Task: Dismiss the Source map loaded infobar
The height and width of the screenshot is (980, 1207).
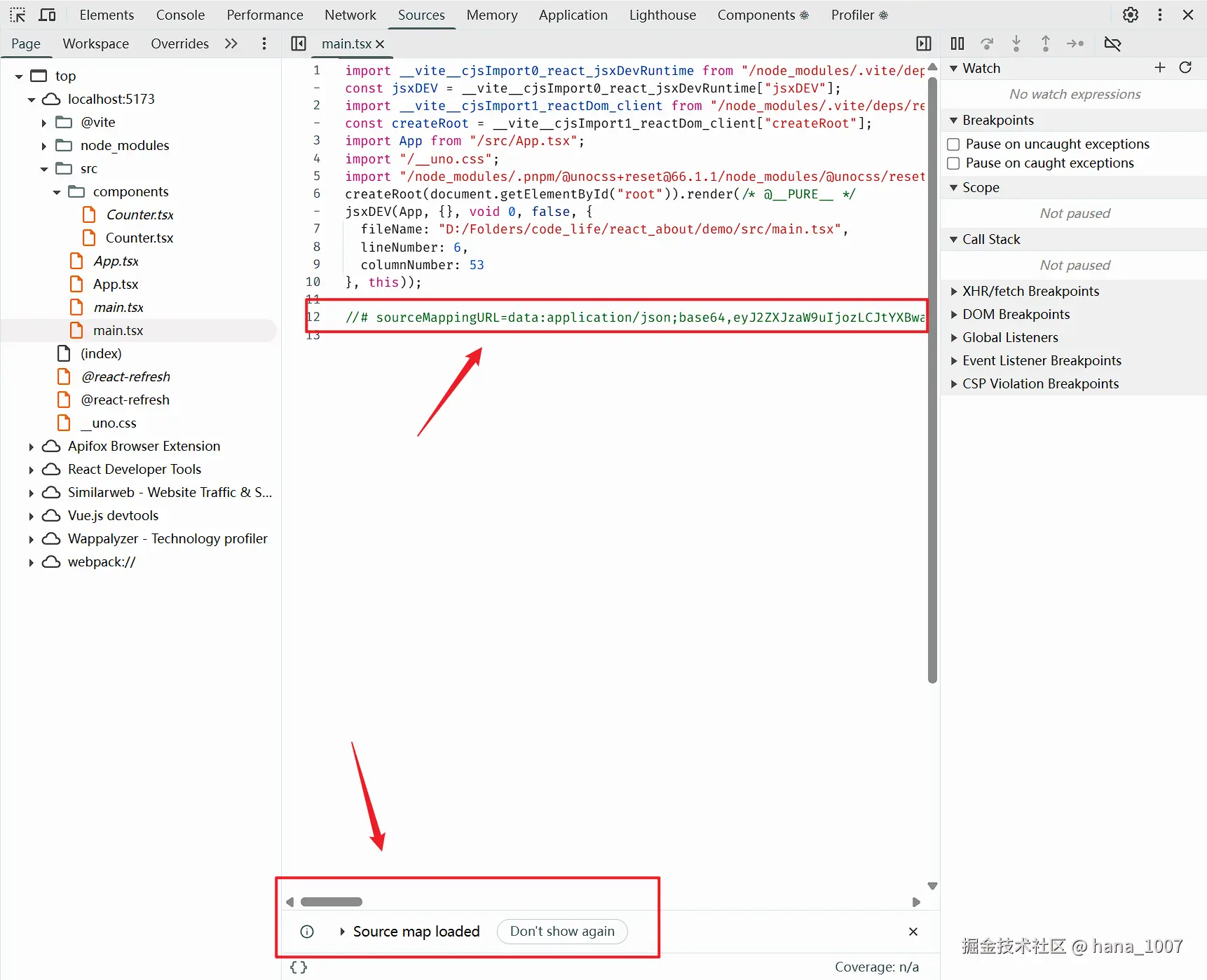Action: pos(913,932)
